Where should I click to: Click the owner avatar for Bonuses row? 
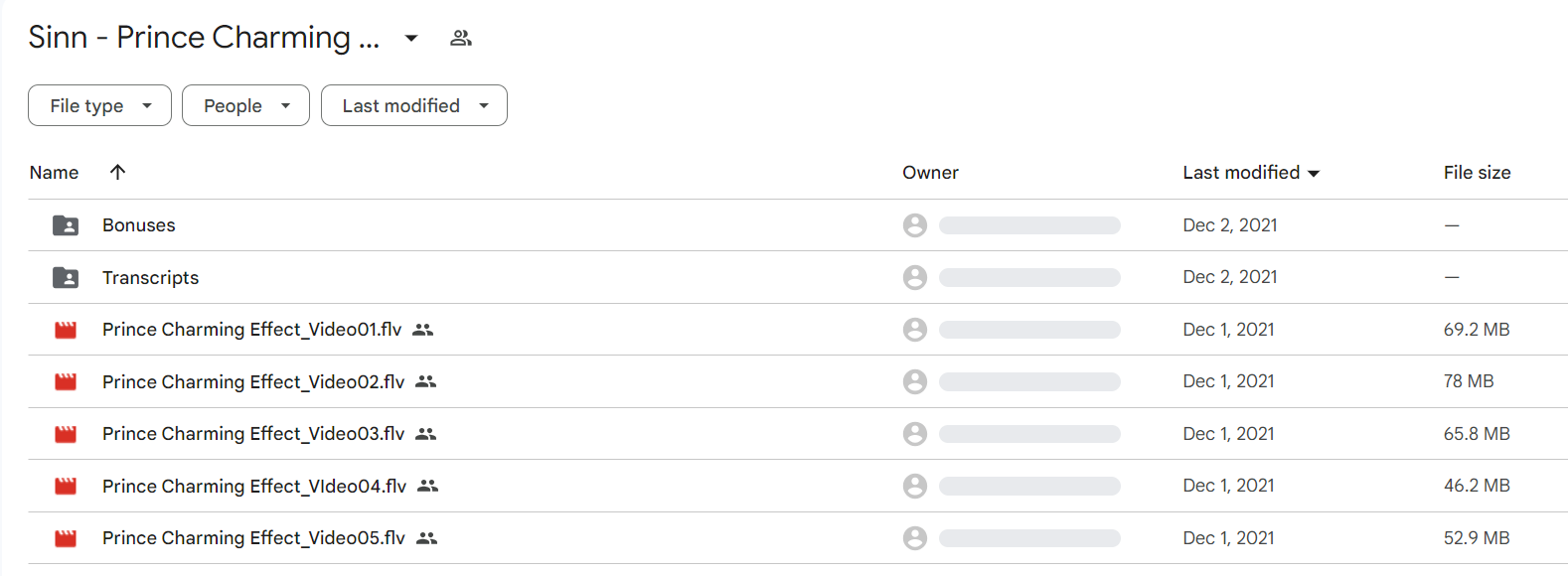click(915, 225)
